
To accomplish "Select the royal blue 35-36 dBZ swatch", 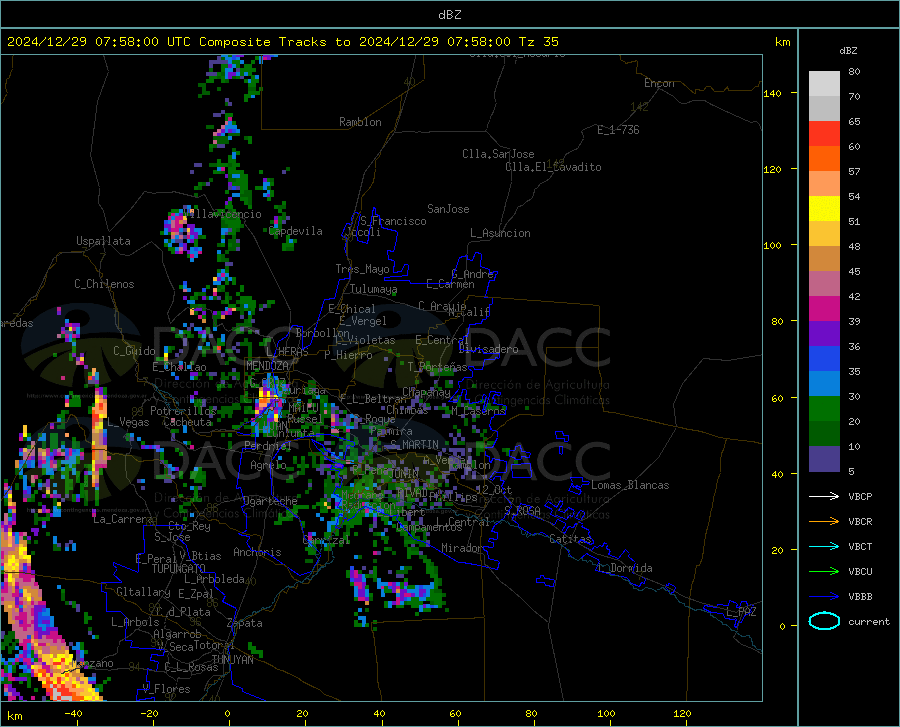I will 824,359.
